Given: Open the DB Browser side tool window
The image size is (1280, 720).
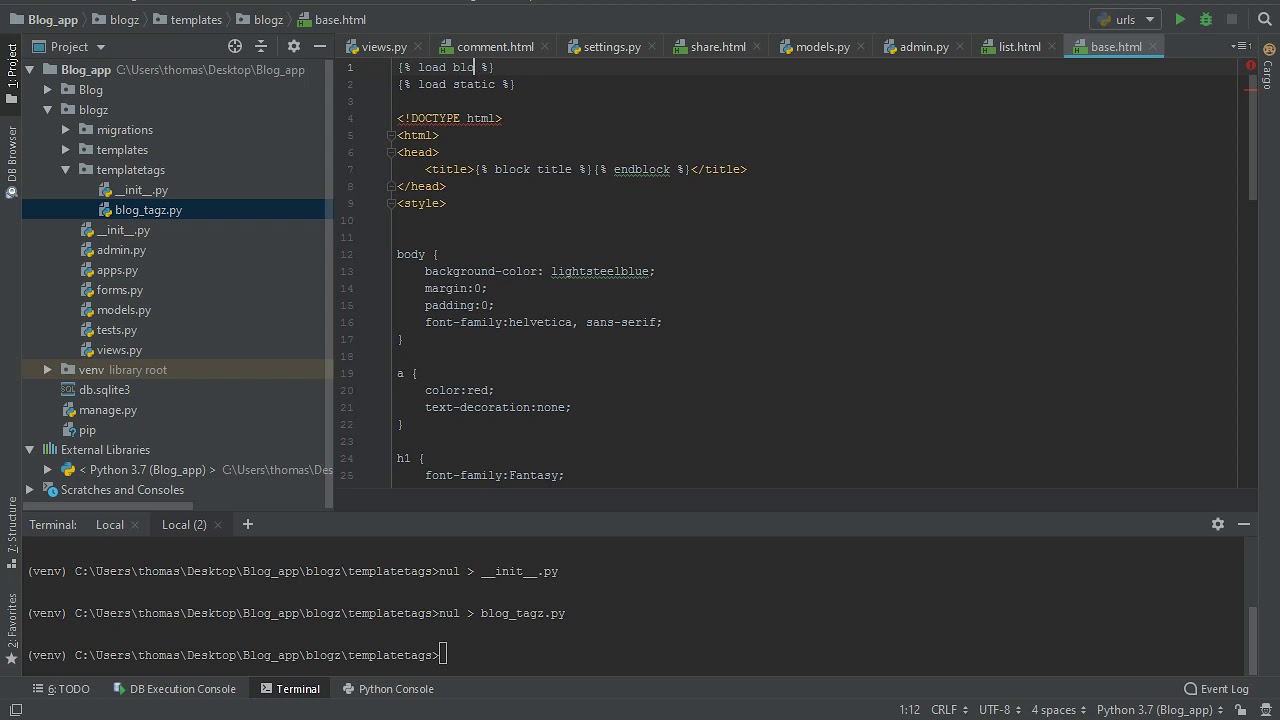Looking at the screenshot, I should point(11,160).
